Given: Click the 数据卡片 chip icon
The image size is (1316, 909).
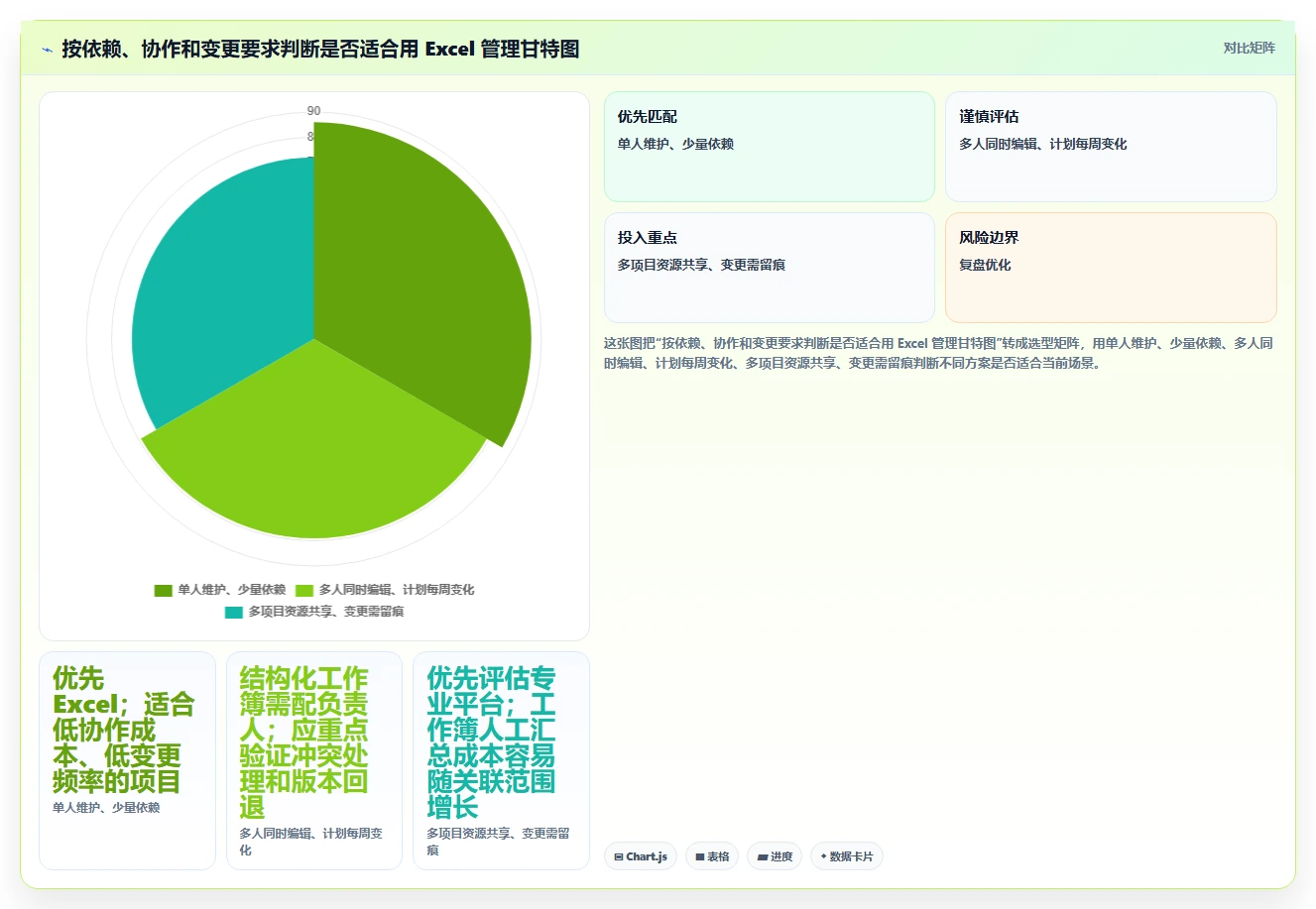Looking at the screenshot, I should [x=823, y=856].
